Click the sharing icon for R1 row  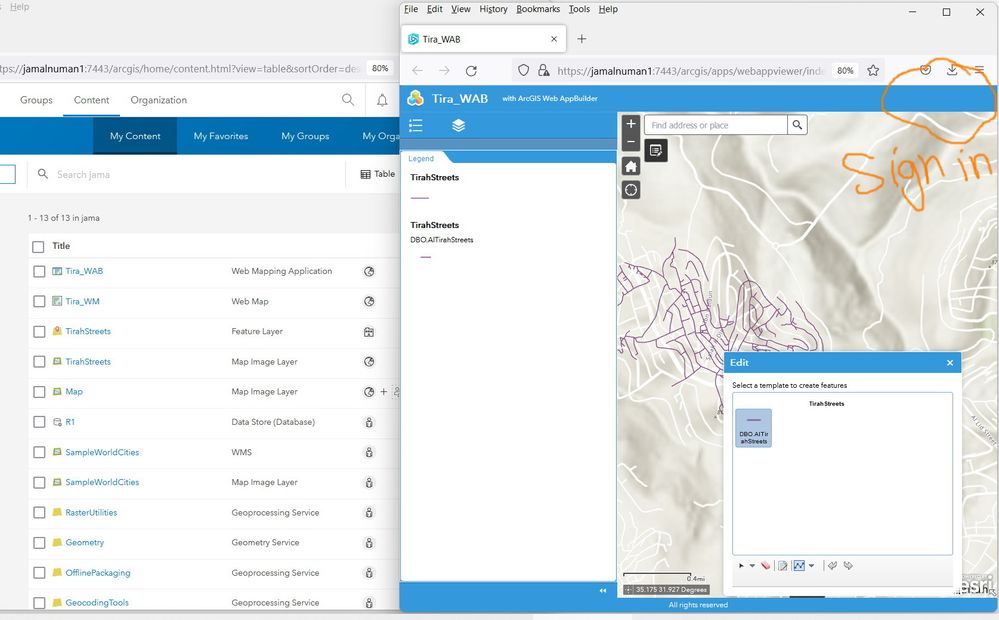point(369,422)
